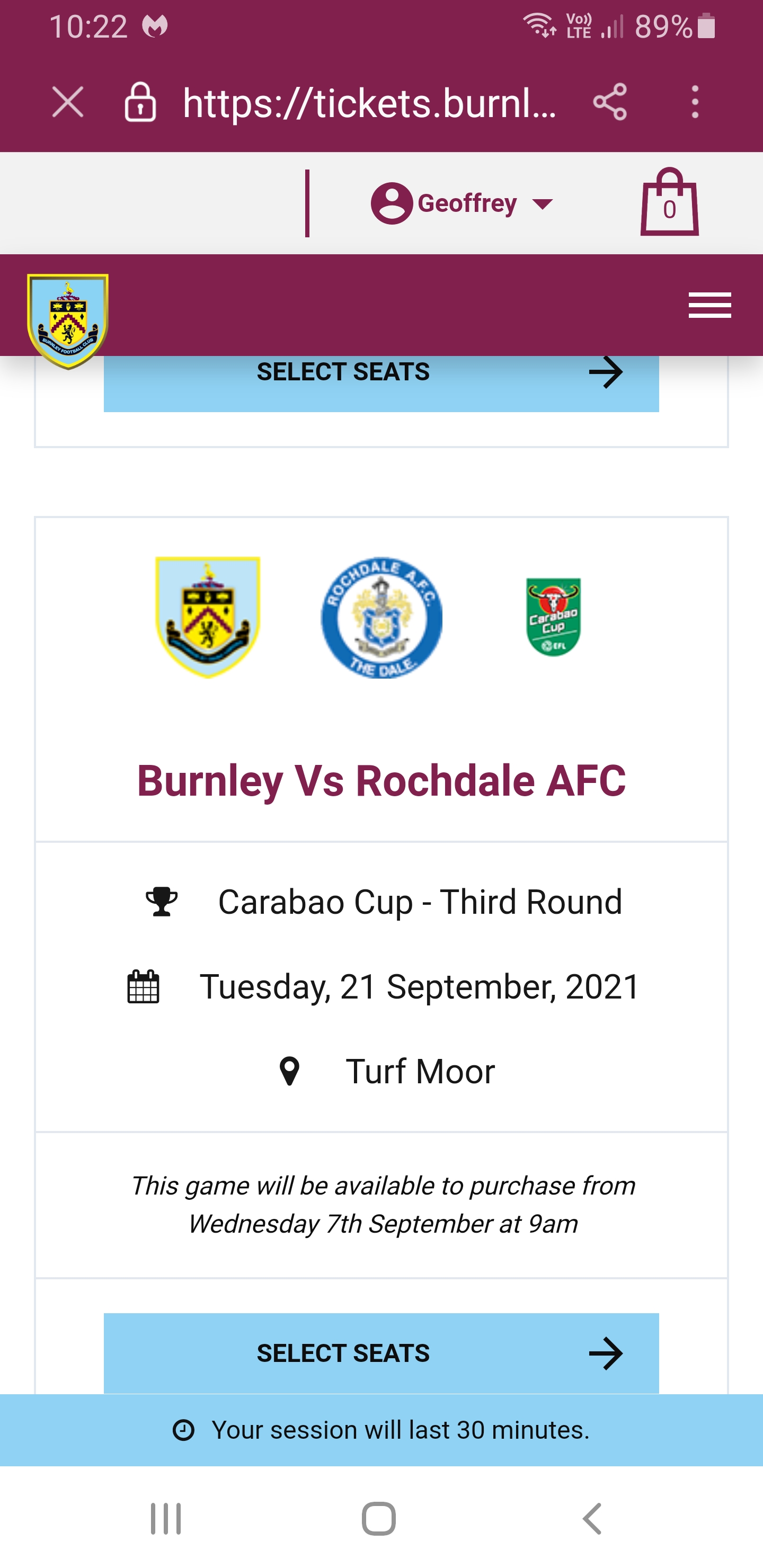Open the Burnley Vs Rochdale AFC heading

[x=381, y=780]
